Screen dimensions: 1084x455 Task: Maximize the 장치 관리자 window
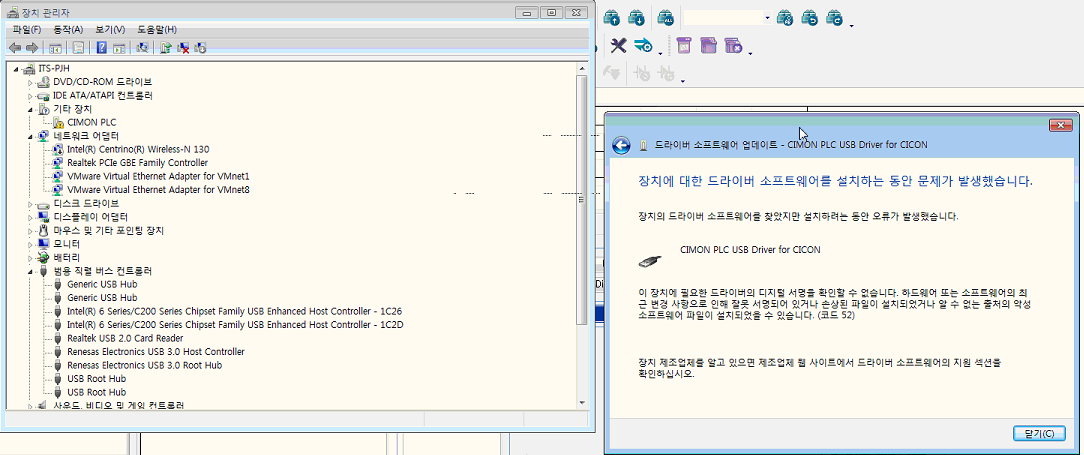(552, 12)
